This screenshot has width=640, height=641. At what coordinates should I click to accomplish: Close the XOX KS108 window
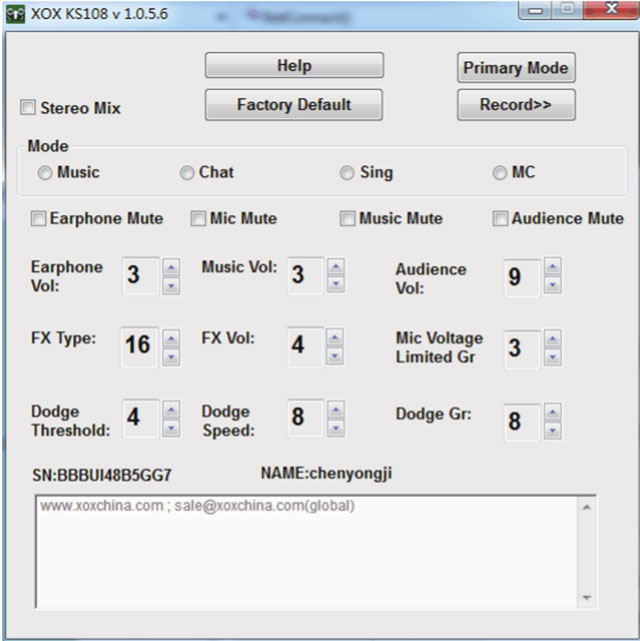coord(611,9)
